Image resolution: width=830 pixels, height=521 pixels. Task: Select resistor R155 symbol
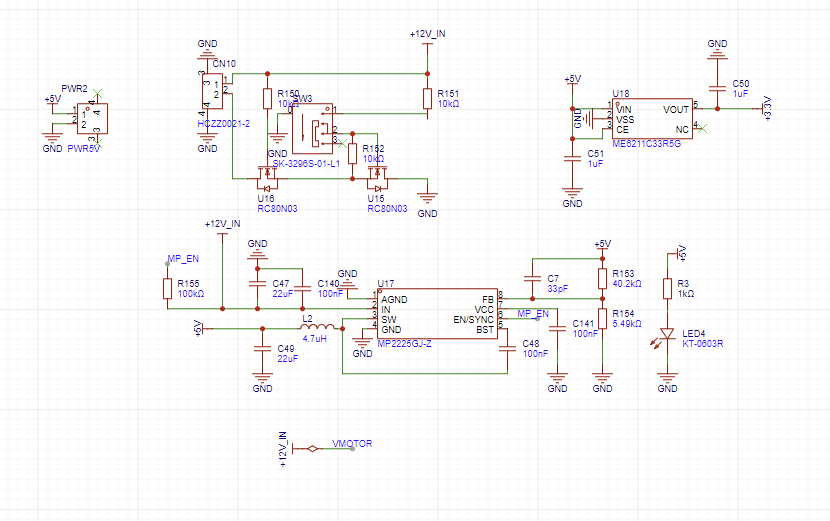(x=168, y=289)
